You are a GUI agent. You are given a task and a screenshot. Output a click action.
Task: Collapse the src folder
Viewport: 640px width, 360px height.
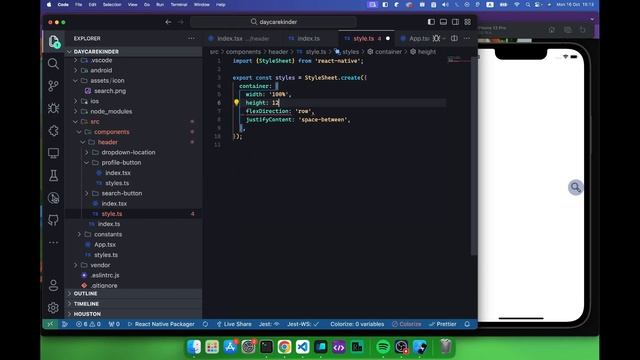133,122
